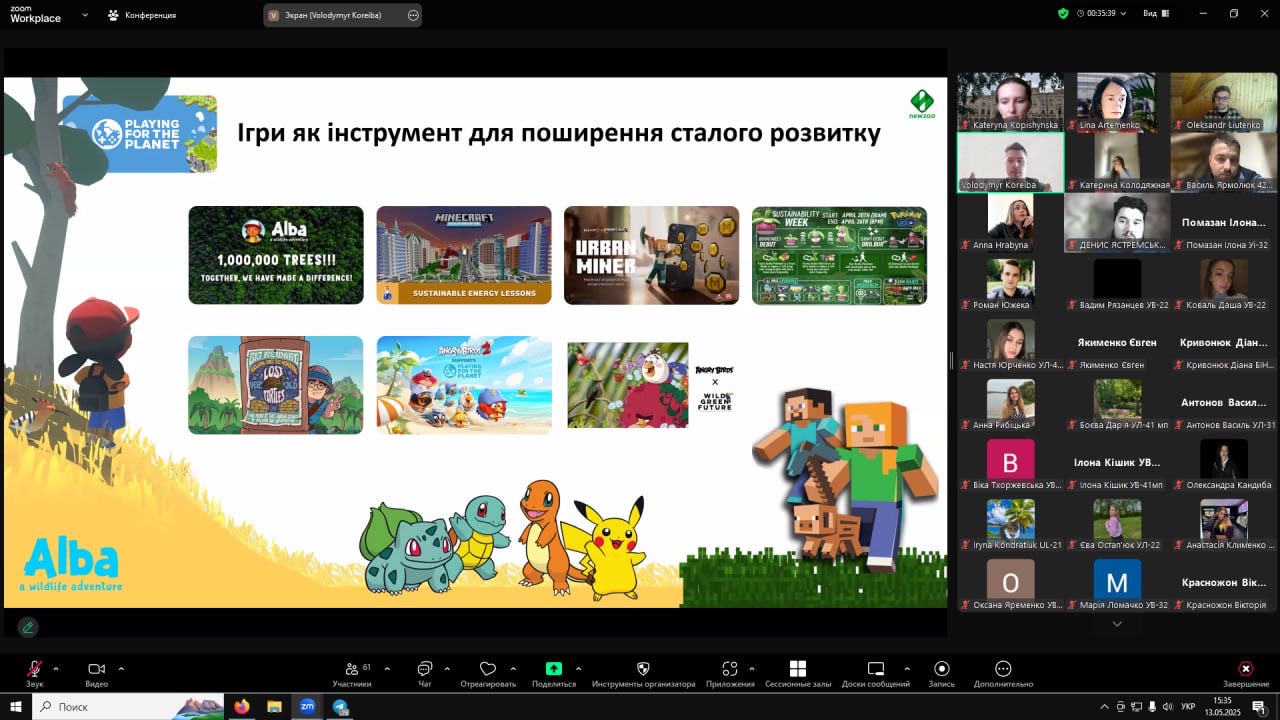Click the screen share options ellipsis icon
This screenshot has width=1280, height=720.
coord(413,15)
